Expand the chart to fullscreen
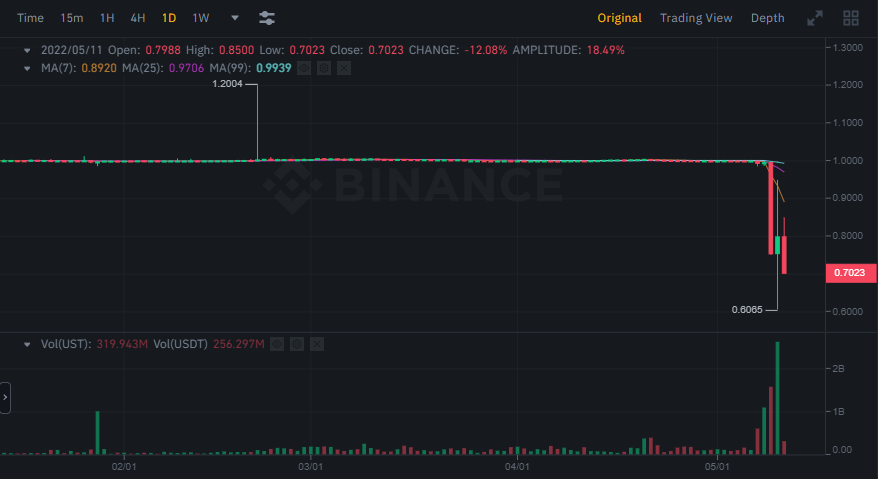 pos(815,18)
